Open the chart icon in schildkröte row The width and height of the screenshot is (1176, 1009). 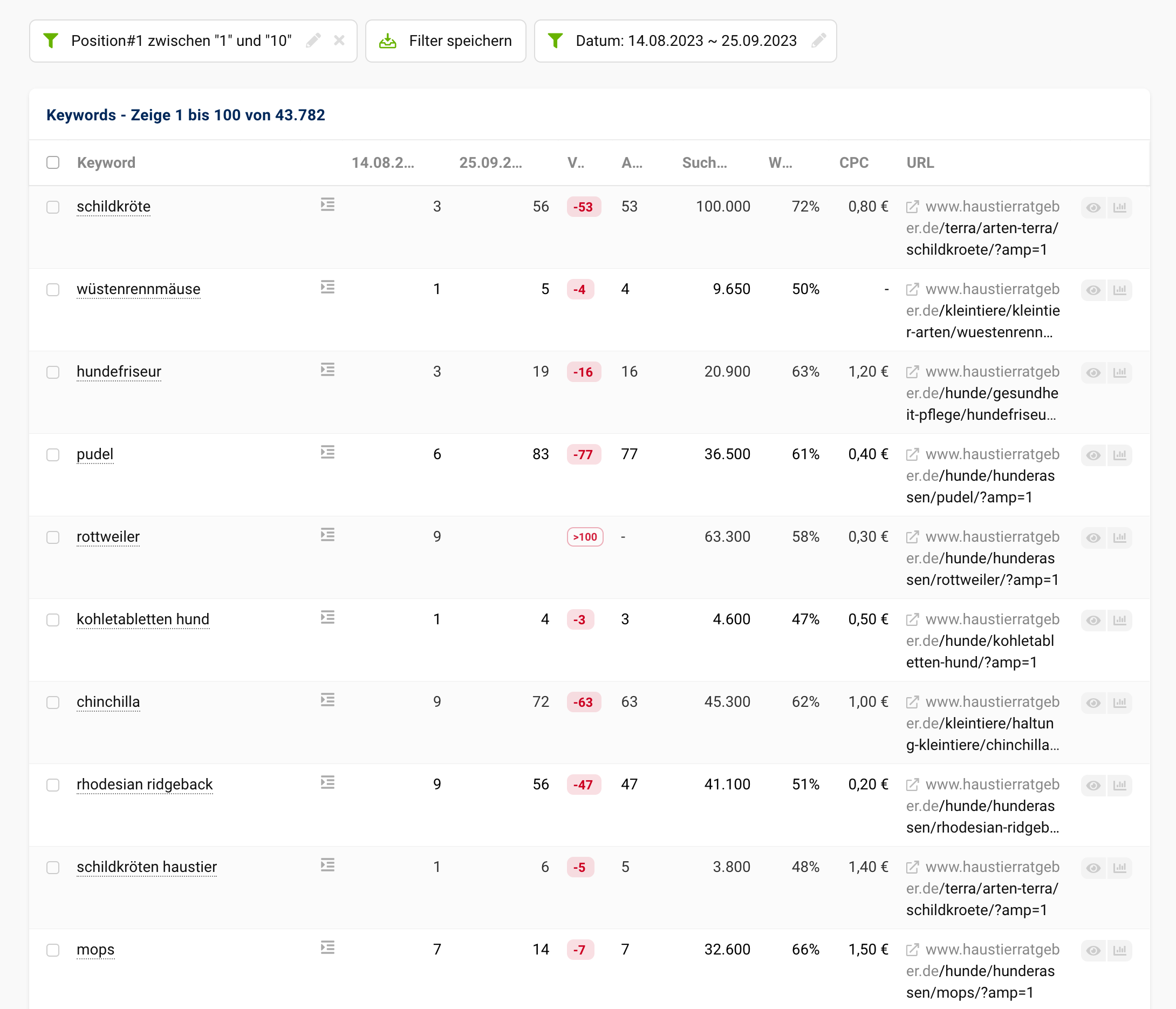[1120, 208]
